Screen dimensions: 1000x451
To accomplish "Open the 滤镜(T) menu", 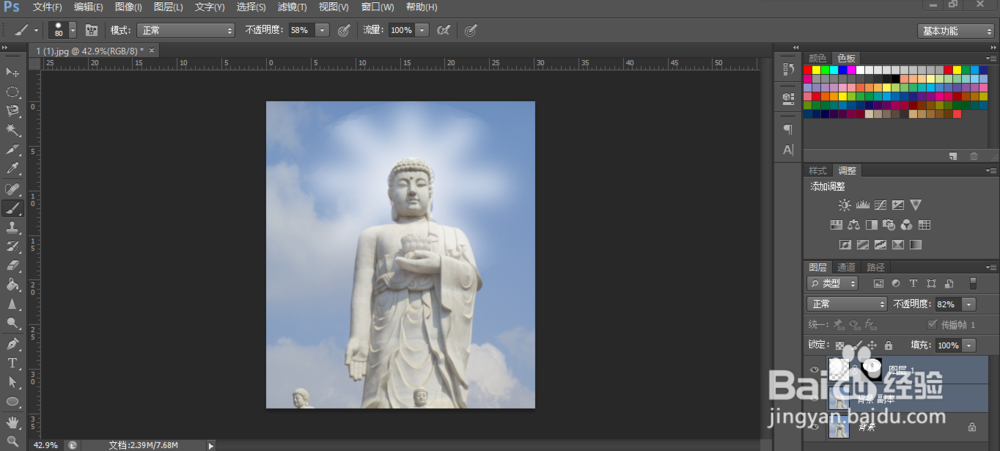I will point(292,7).
